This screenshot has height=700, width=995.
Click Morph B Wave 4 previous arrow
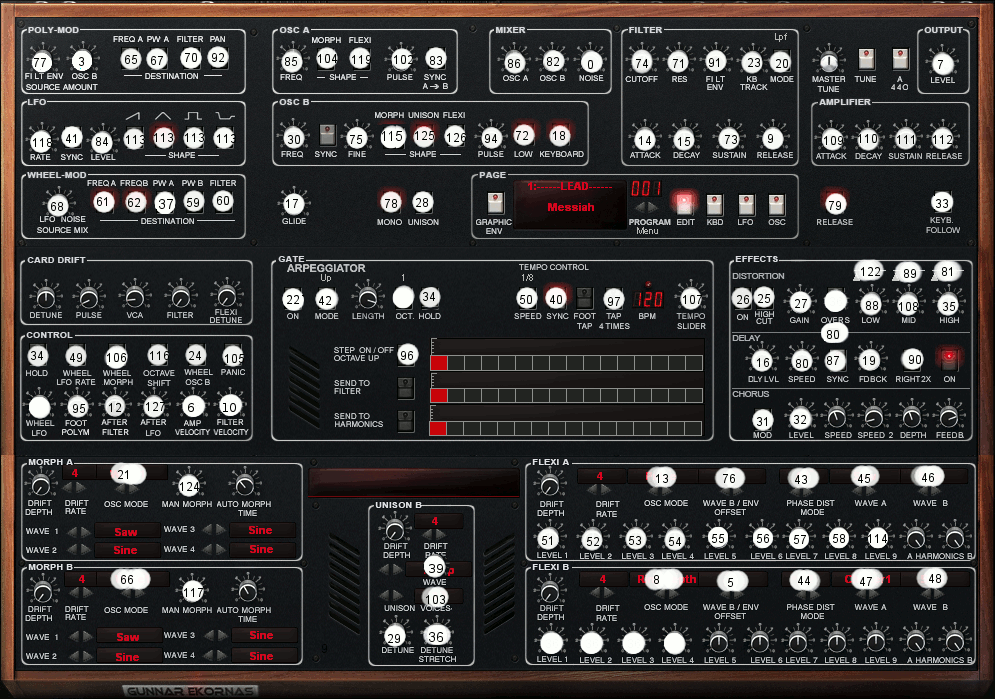[x=207, y=655]
